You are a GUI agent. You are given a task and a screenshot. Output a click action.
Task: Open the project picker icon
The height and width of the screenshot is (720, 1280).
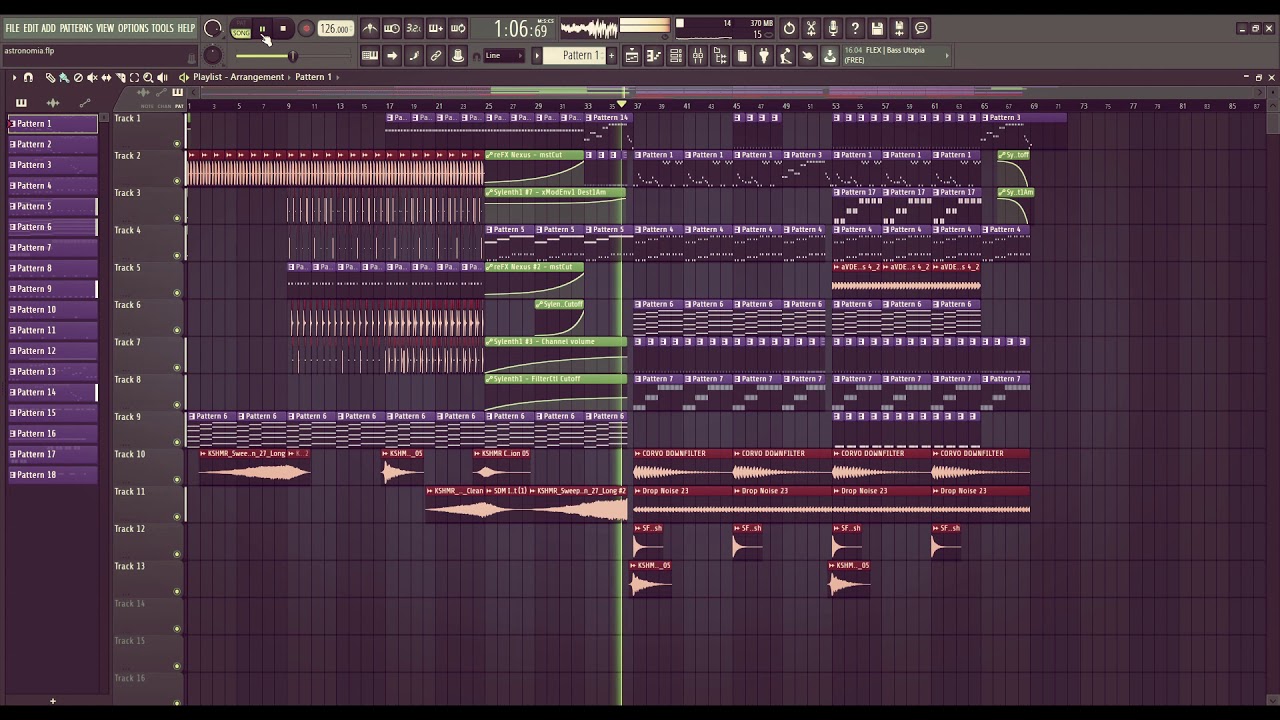pos(742,56)
